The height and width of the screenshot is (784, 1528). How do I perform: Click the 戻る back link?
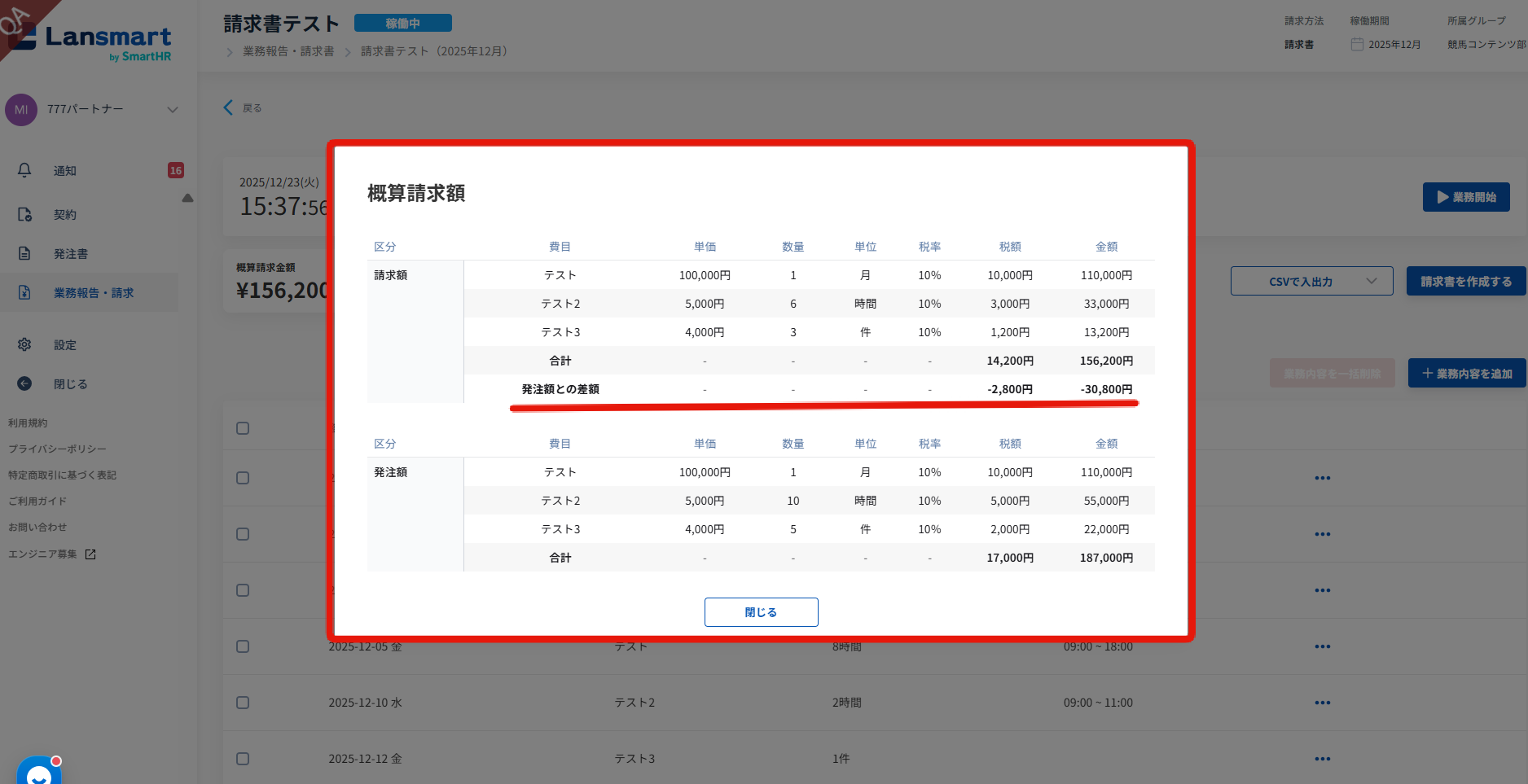coord(252,108)
